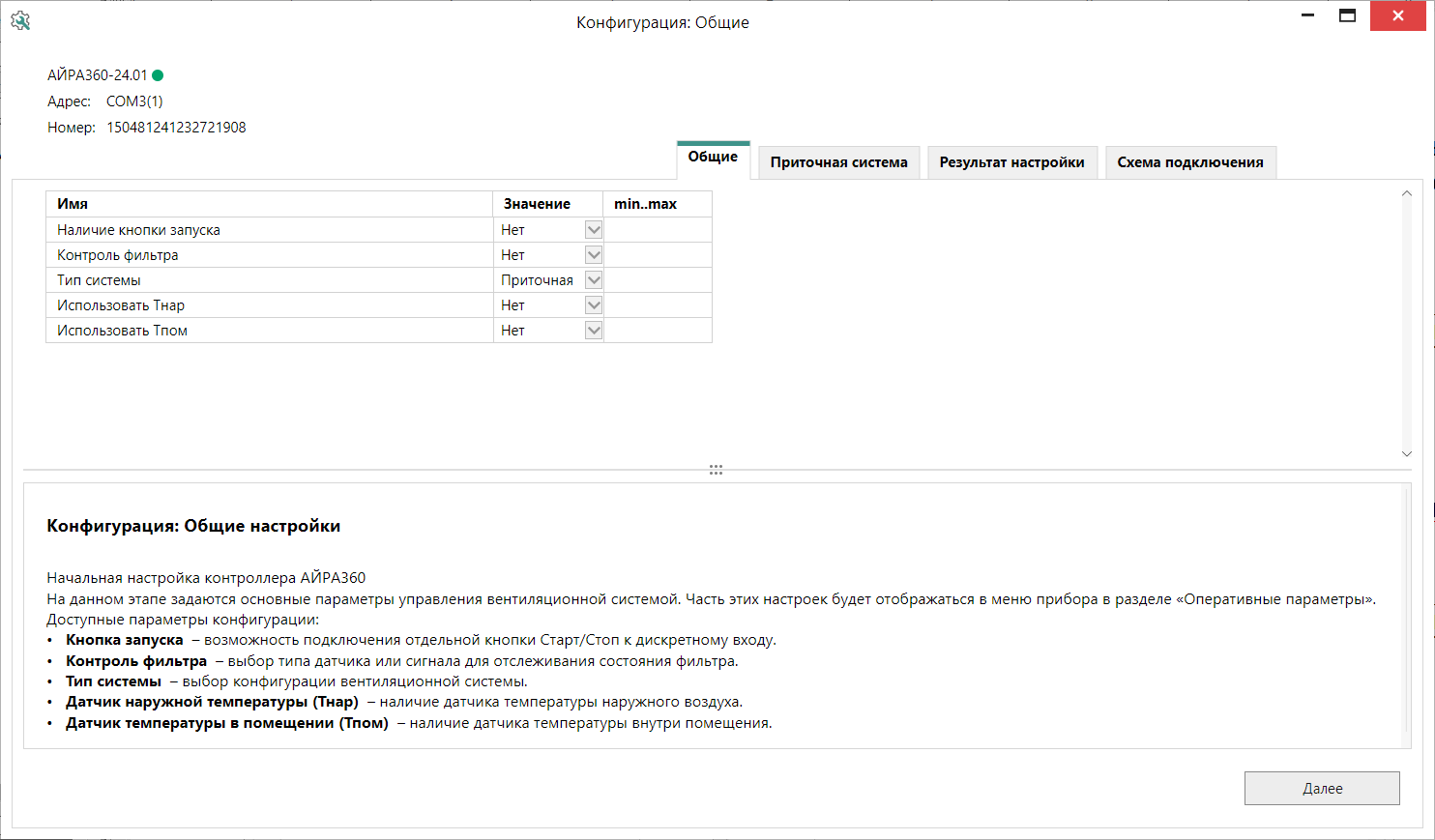Go to the 'Схема подключения' tab
This screenshot has width=1435, height=840.
click(1190, 162)
